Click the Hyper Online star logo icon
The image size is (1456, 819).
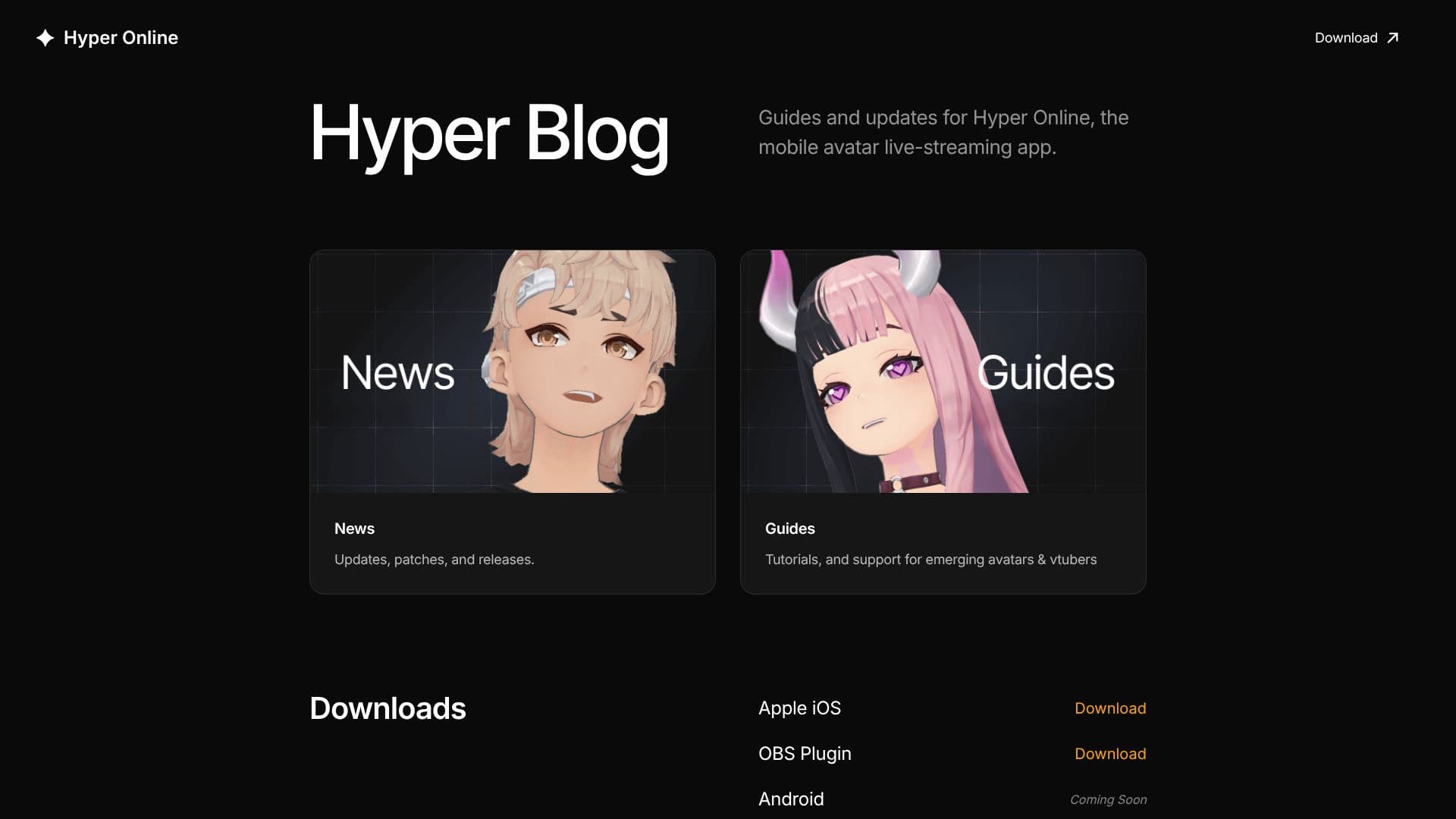click(x=45, y=38)
